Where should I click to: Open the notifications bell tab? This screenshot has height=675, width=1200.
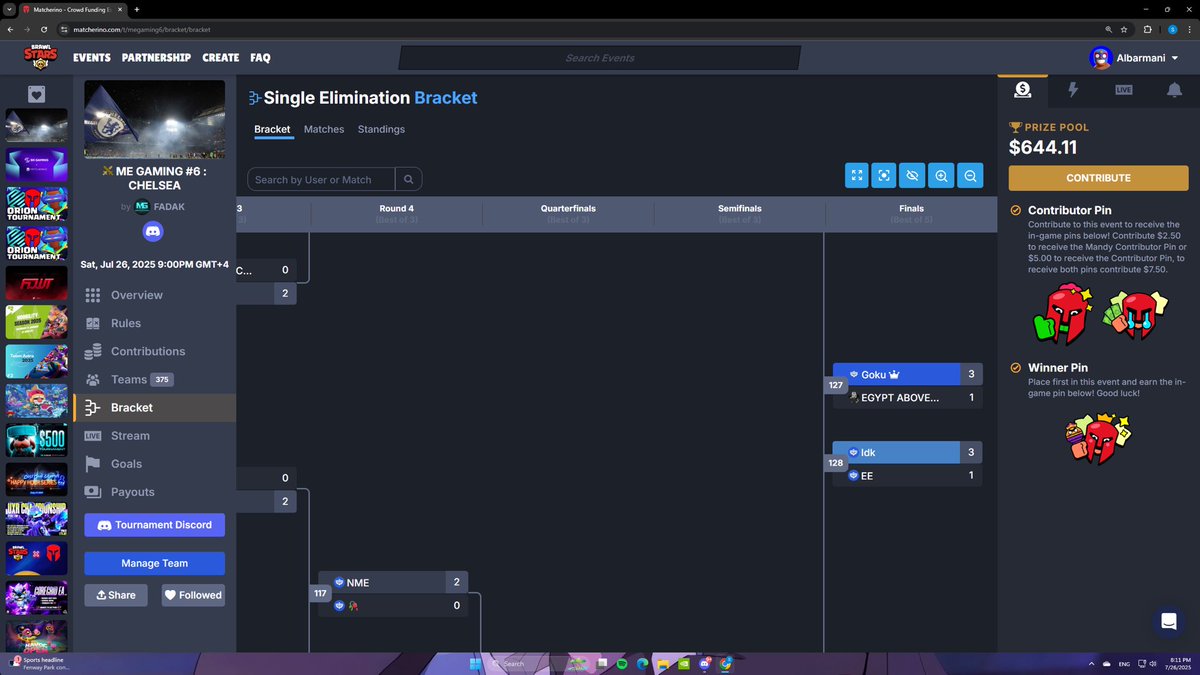(1174, 90)
